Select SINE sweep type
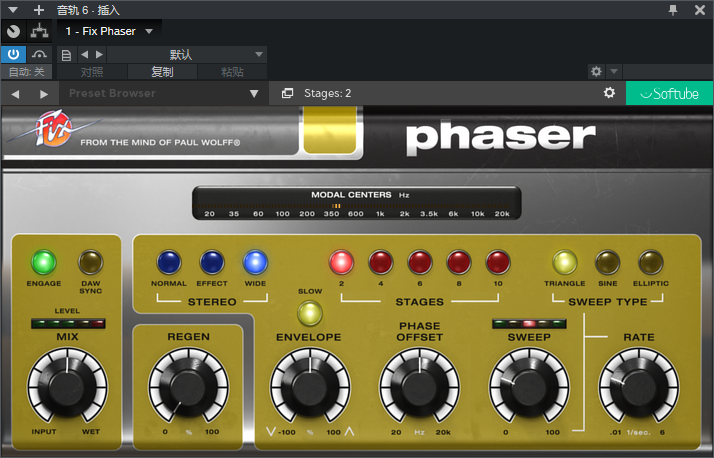This screenshot has height=458, width=714. coord(608,263)
